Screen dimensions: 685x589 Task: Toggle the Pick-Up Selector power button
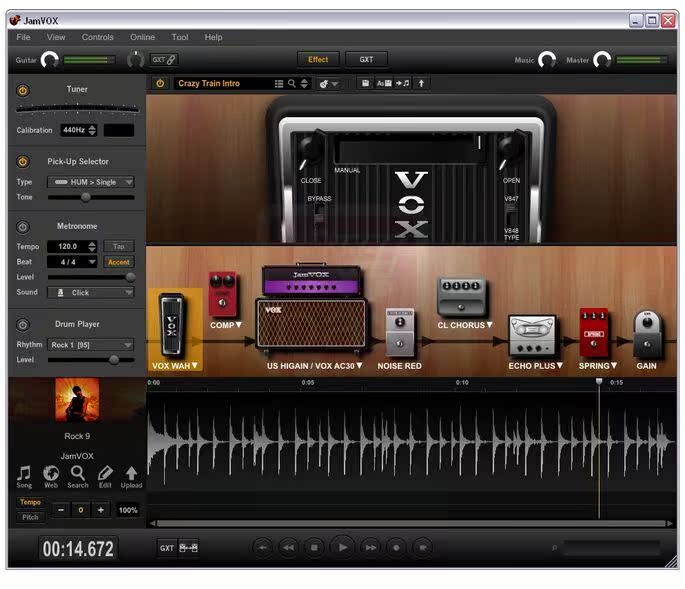coord(23,162)
